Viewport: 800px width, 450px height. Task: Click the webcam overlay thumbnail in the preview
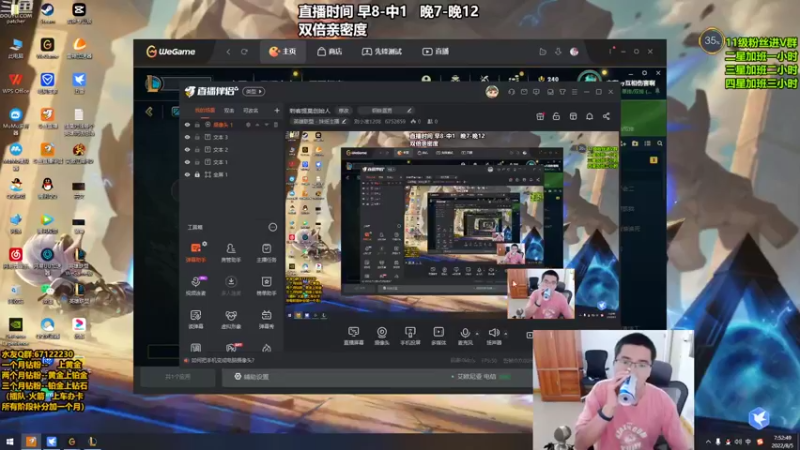[x=541, y=294]
